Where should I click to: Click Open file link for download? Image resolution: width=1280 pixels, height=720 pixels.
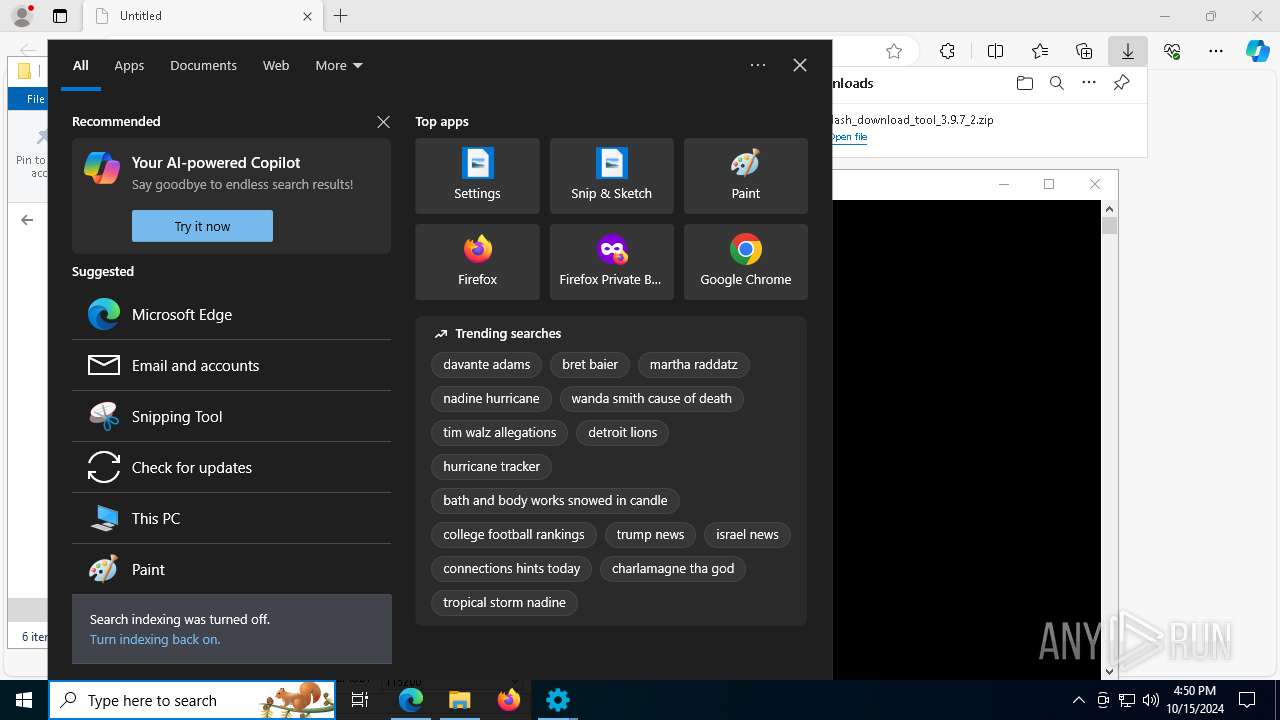click(849, 137)
